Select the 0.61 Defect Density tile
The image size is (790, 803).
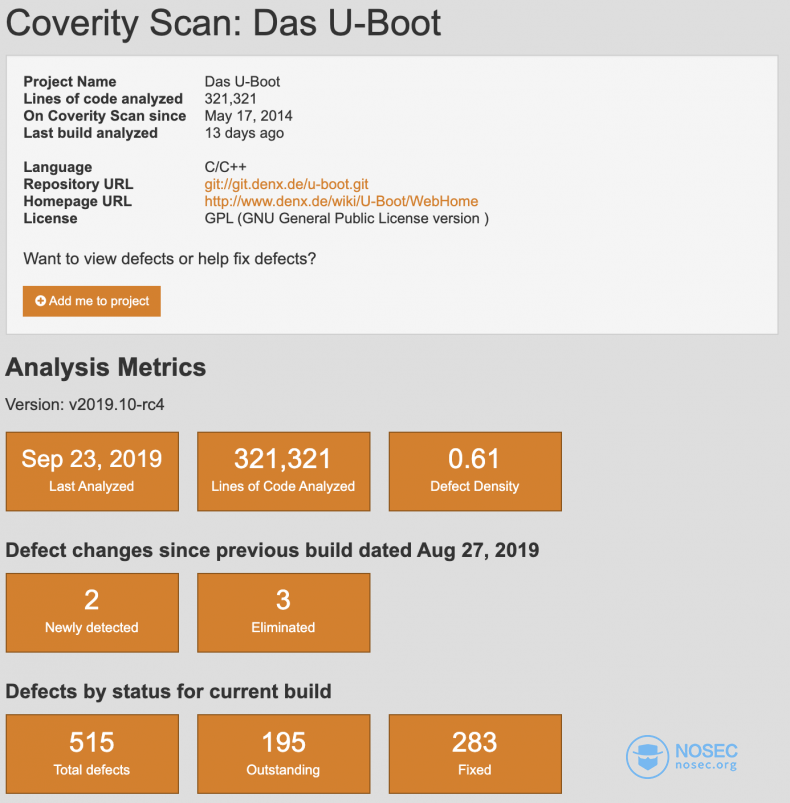475,471
